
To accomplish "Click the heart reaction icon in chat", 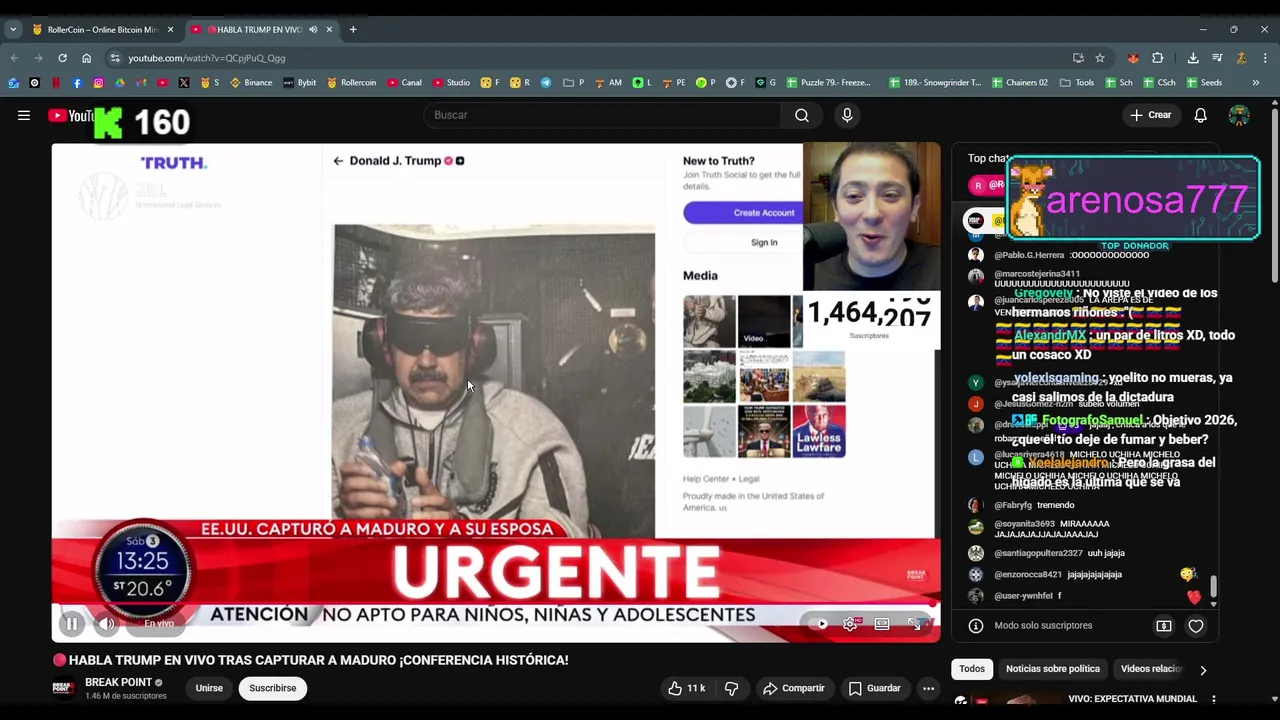I will pyautogui.click(x=1196, y=626).
